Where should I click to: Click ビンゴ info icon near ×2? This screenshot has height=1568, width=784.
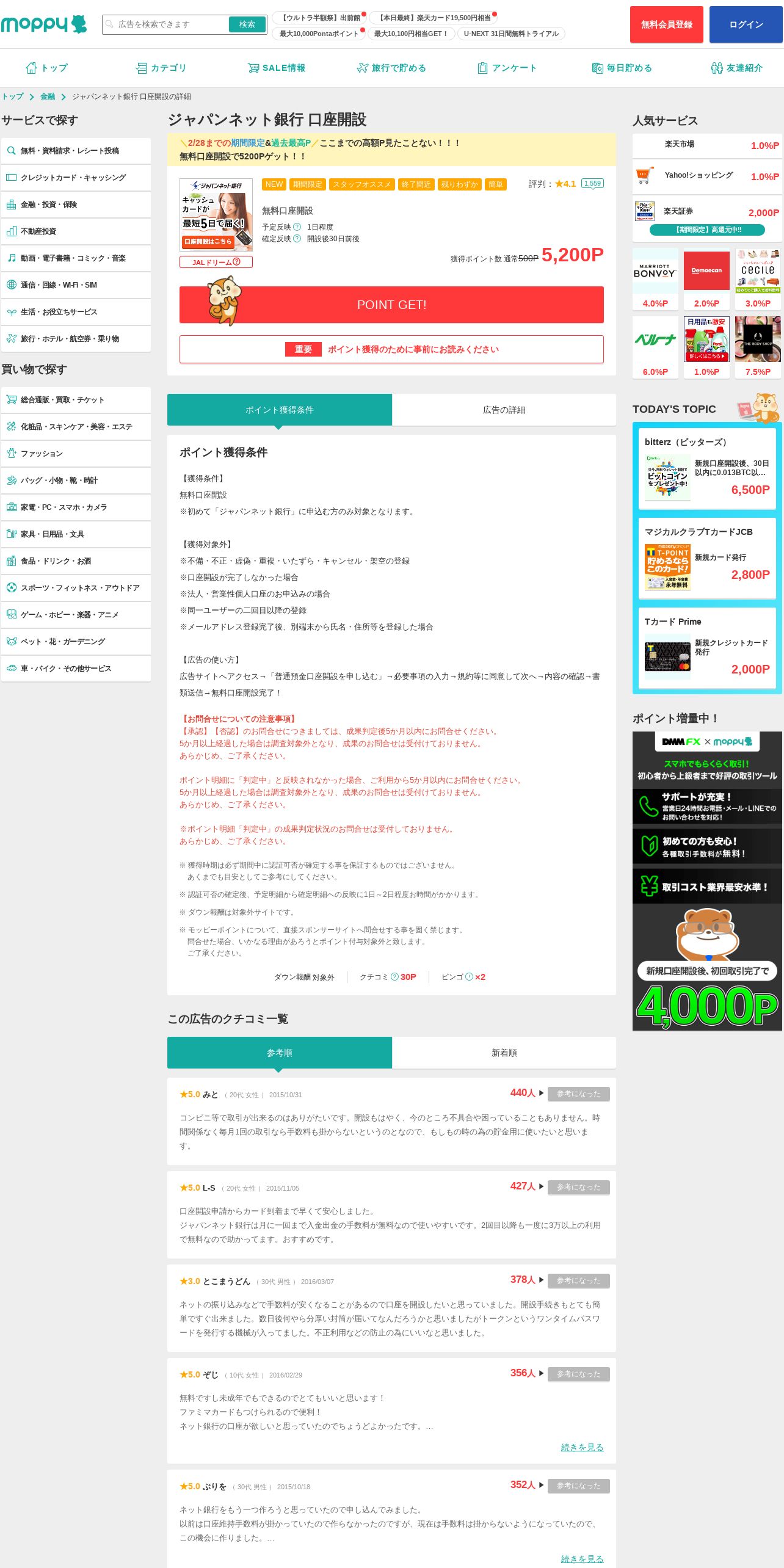point(469,977)
